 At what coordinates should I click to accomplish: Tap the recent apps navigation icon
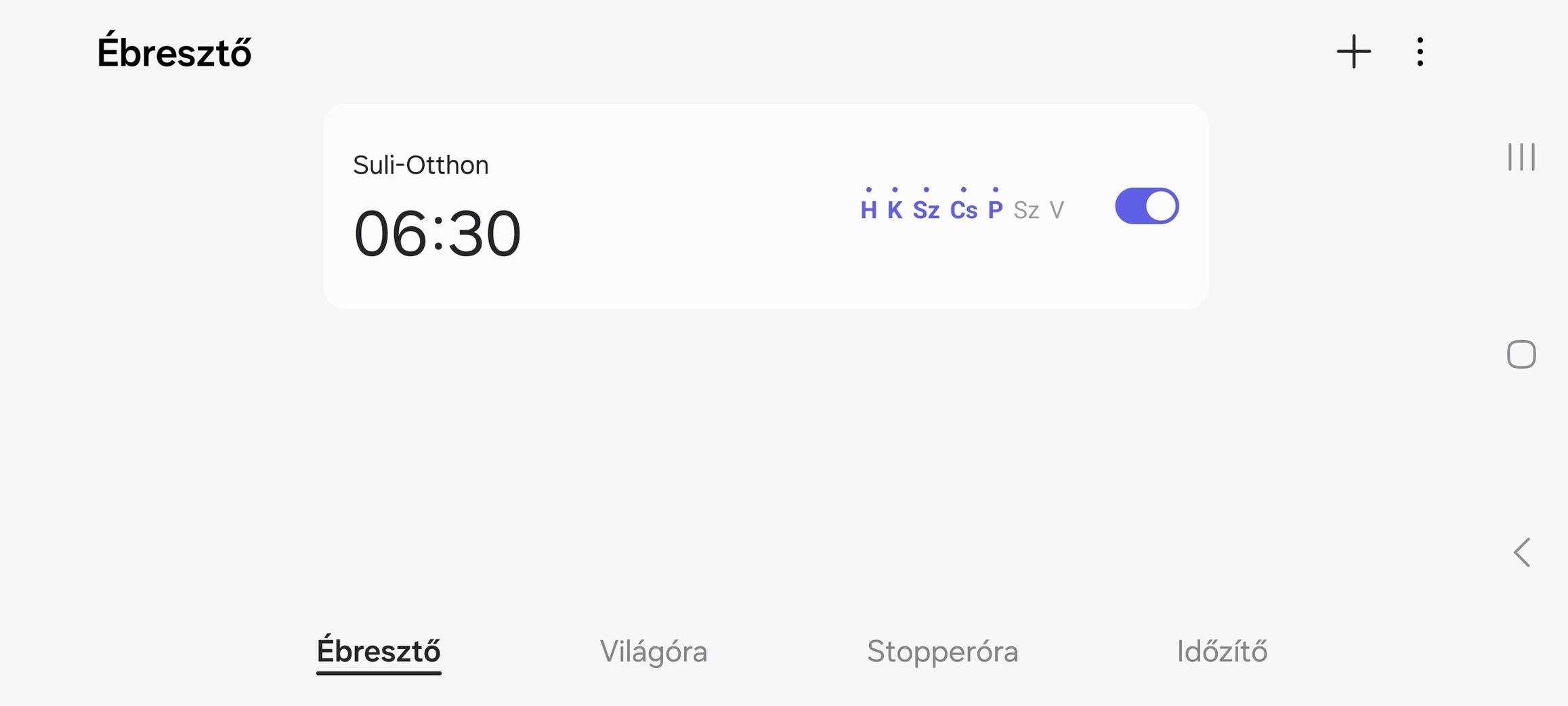coord(1521,157)
